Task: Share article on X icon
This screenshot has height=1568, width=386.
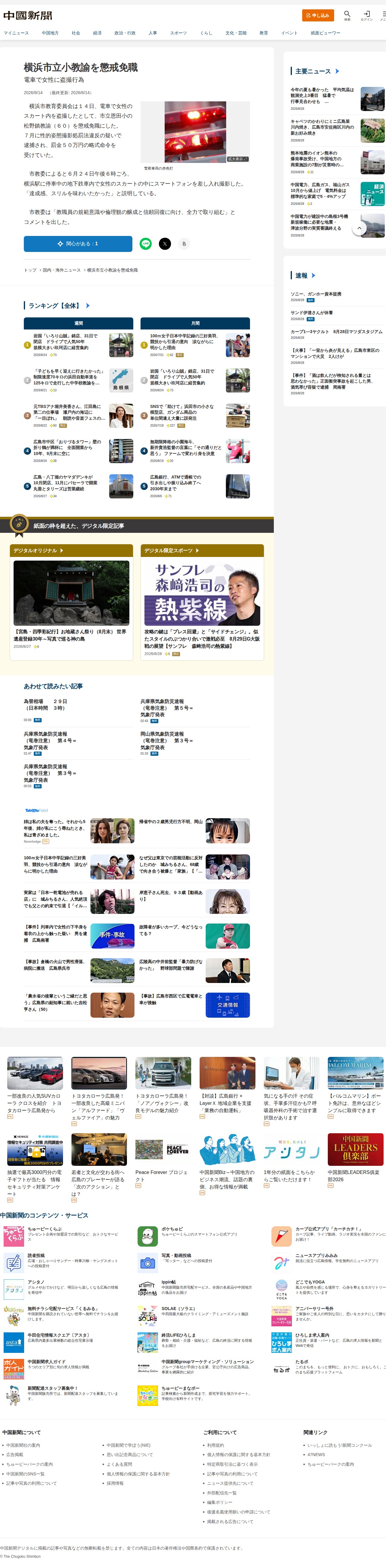Action: click(x=164, y=243)
